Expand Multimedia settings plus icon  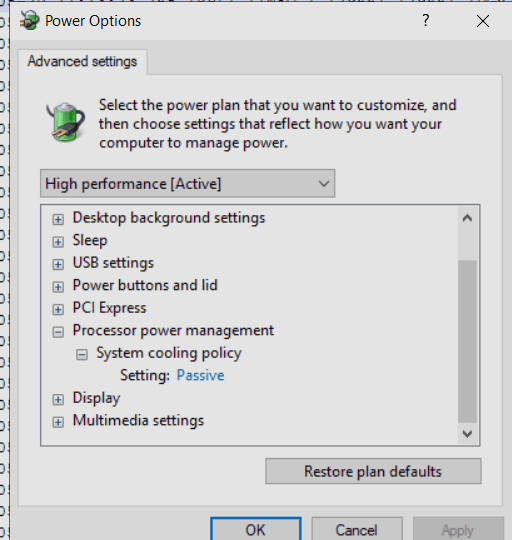[x=58, y=422]
